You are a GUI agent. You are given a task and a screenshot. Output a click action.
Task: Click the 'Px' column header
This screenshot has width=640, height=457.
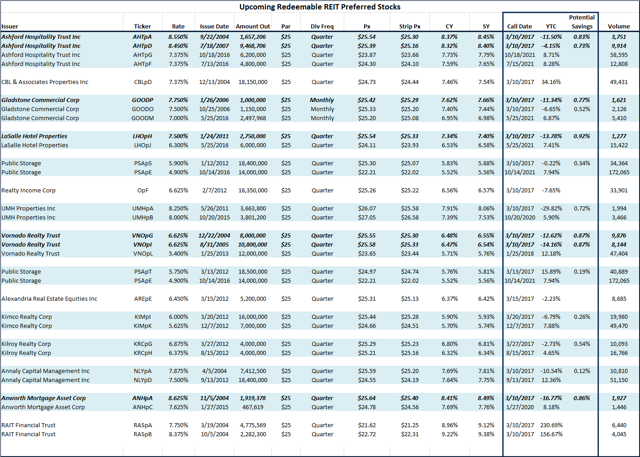click(367, 27)
